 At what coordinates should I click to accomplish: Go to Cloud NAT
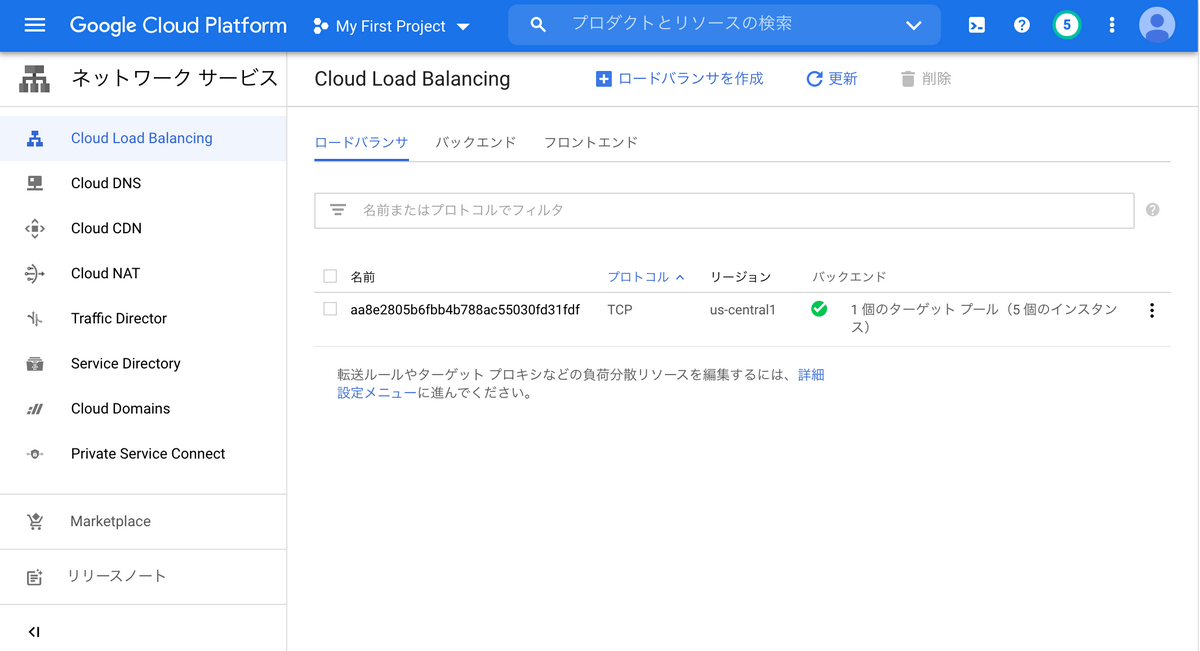105,273
